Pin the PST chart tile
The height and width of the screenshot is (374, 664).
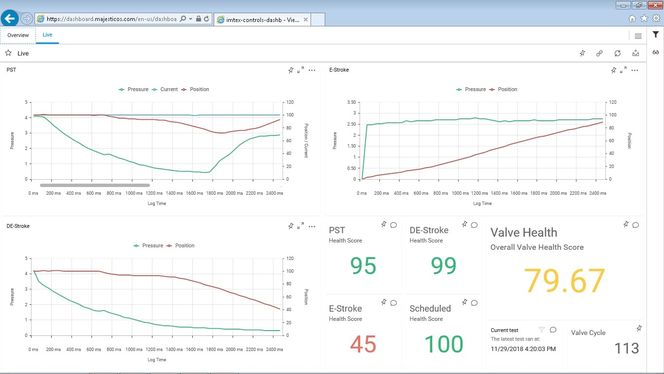click(290, 70)
